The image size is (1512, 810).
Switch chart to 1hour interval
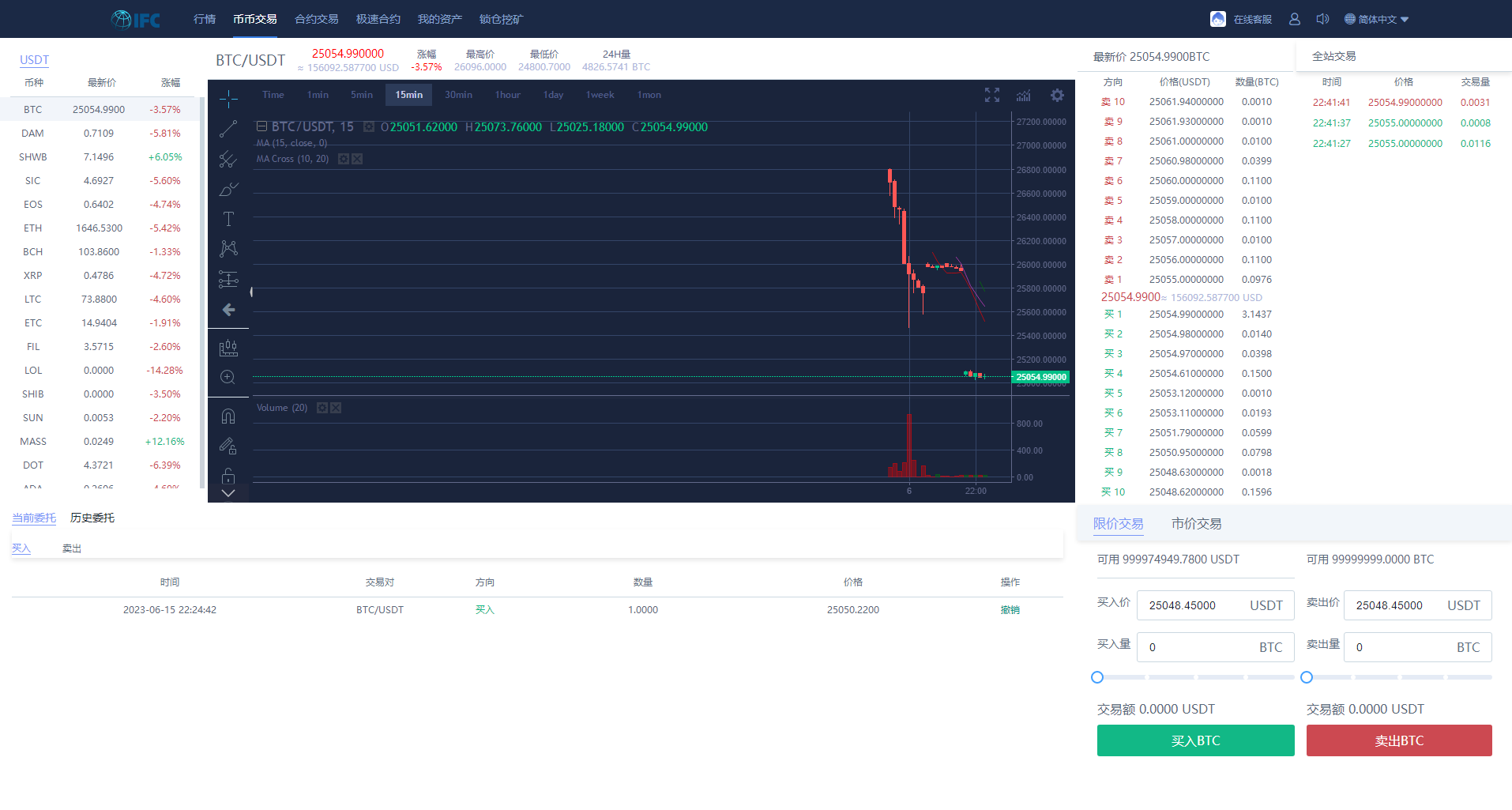pyautogui.click(x=508, y=95)
